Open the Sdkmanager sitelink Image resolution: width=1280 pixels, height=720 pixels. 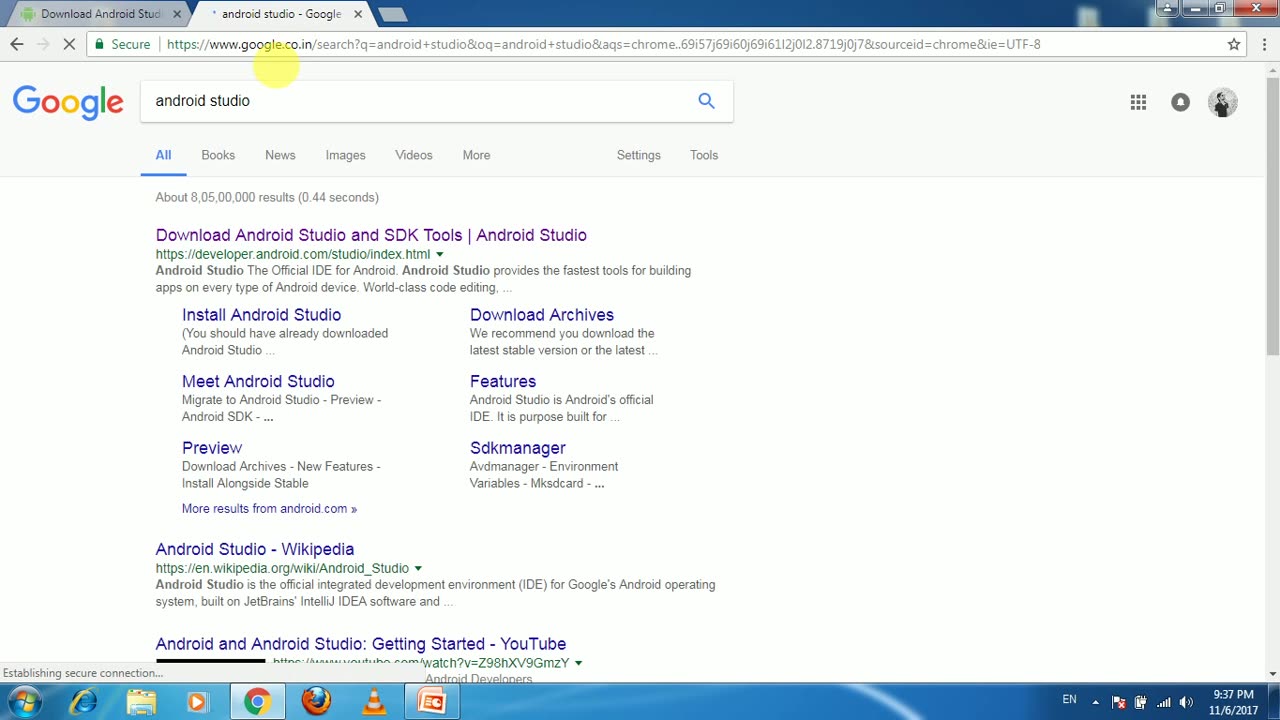tap(518, 448)
